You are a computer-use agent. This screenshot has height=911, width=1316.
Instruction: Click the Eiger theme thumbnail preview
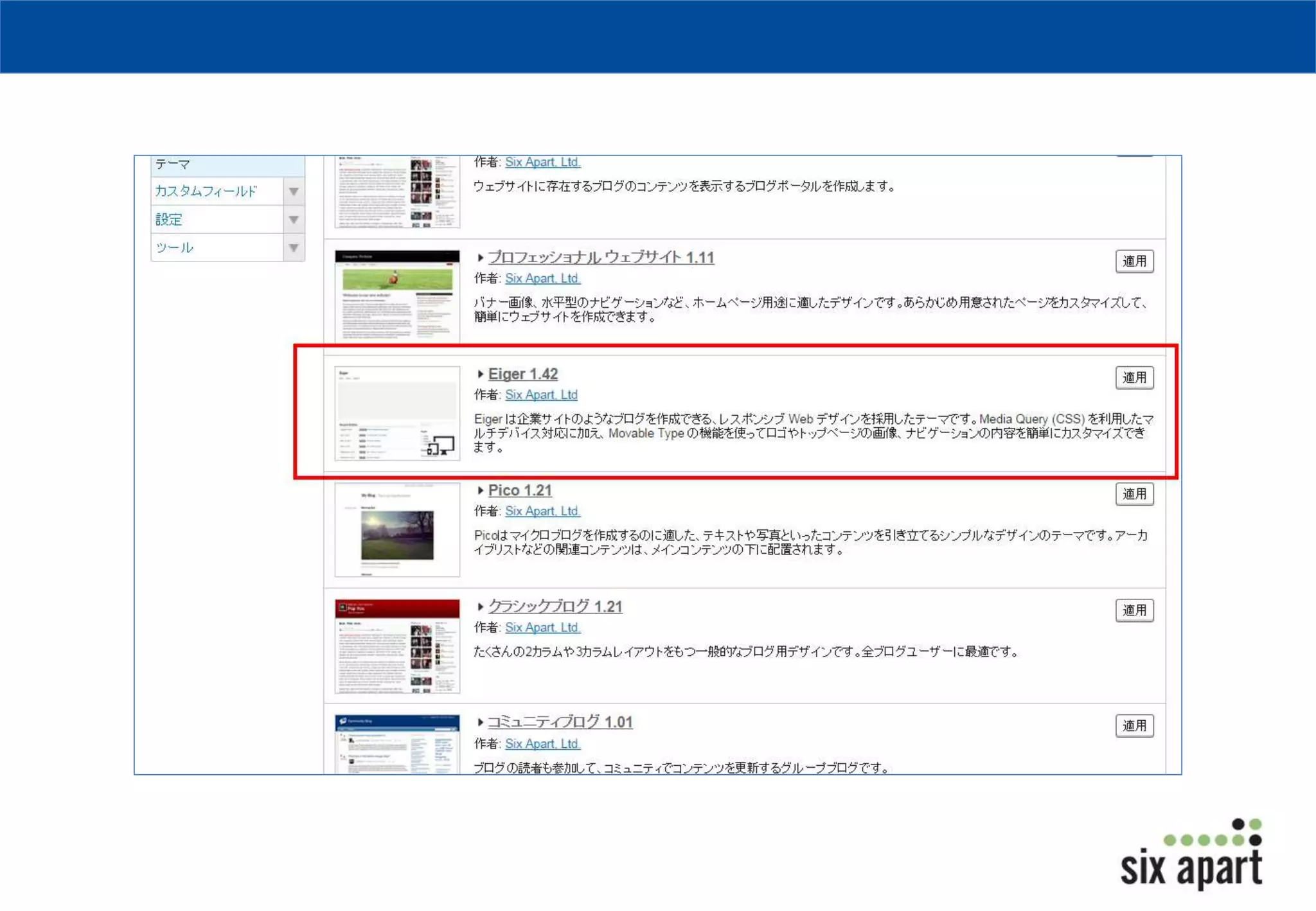pos(397,413)
